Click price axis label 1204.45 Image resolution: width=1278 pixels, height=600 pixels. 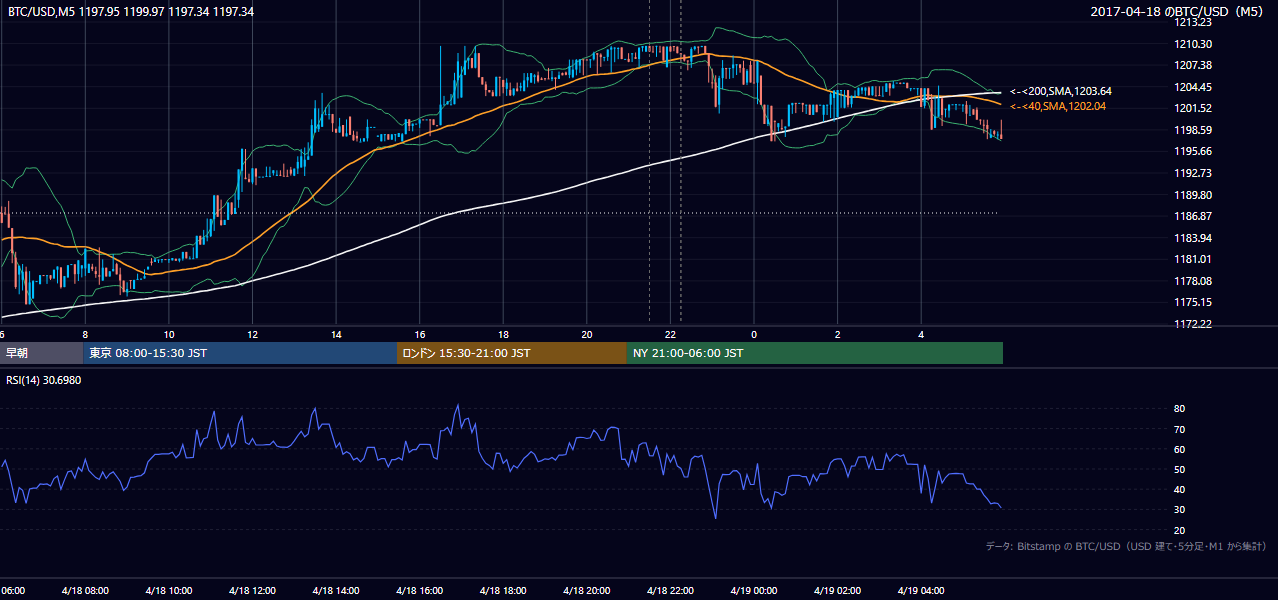[1194, 87]
